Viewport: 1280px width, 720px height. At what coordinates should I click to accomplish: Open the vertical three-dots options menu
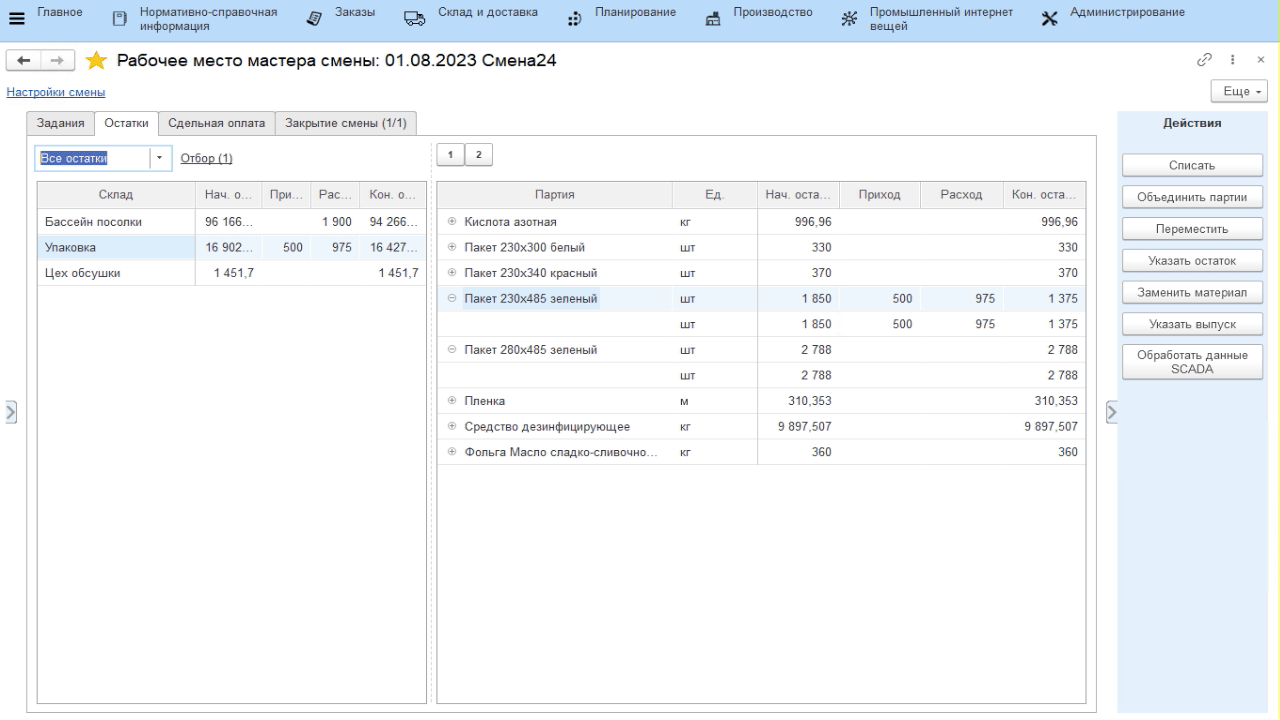pos(1234,60)
